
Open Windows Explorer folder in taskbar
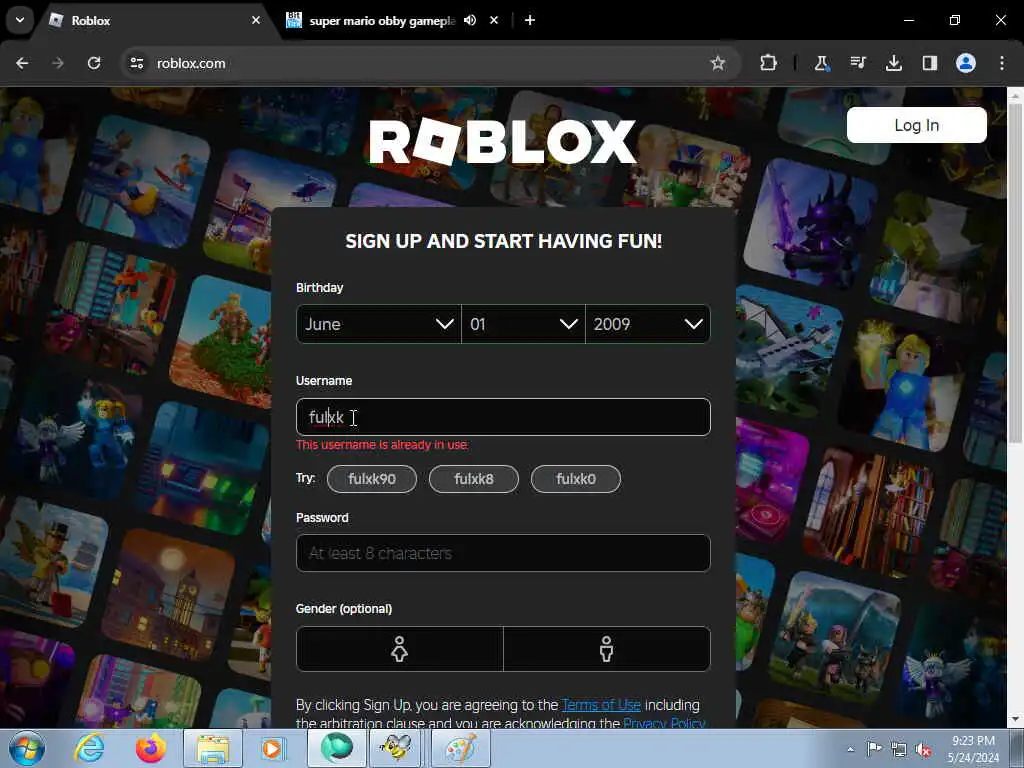pos(213,748)
